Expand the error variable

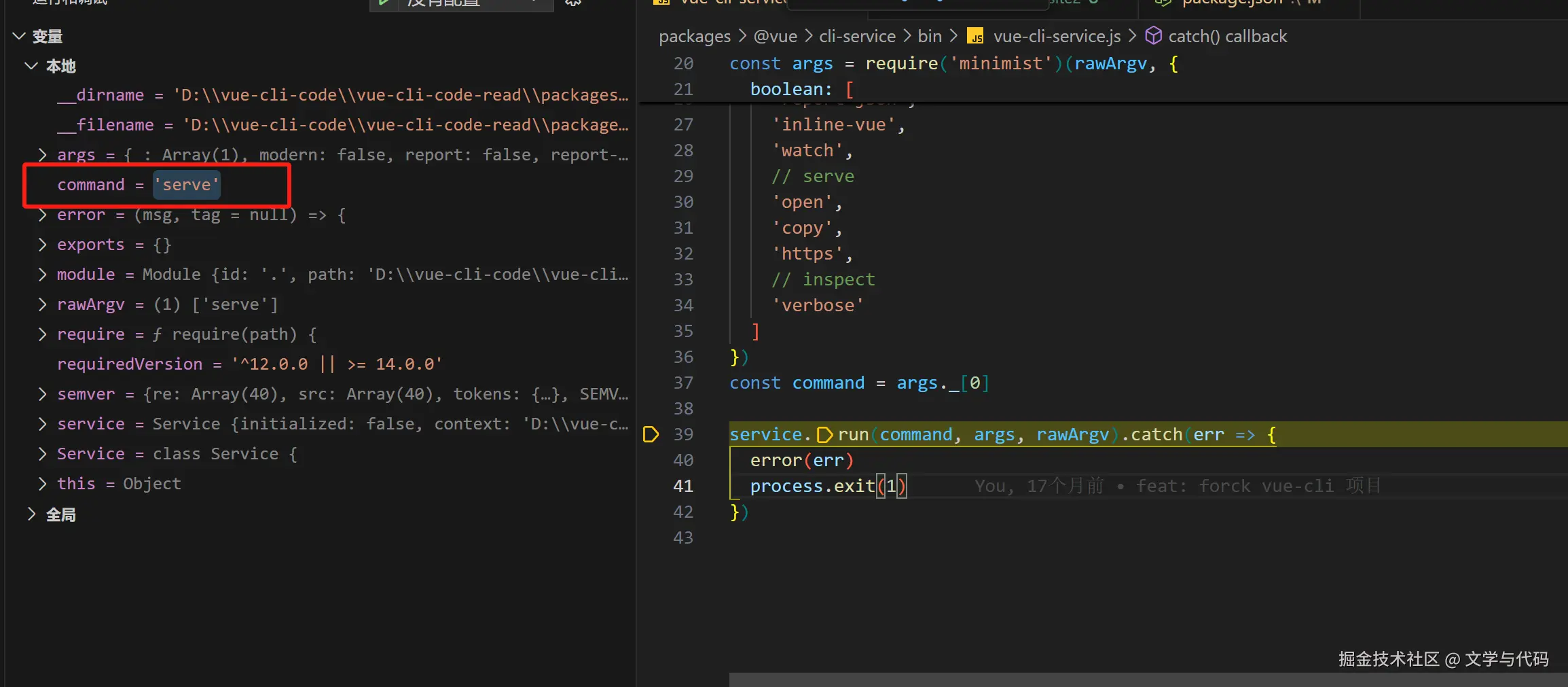(x=43, y=215)
